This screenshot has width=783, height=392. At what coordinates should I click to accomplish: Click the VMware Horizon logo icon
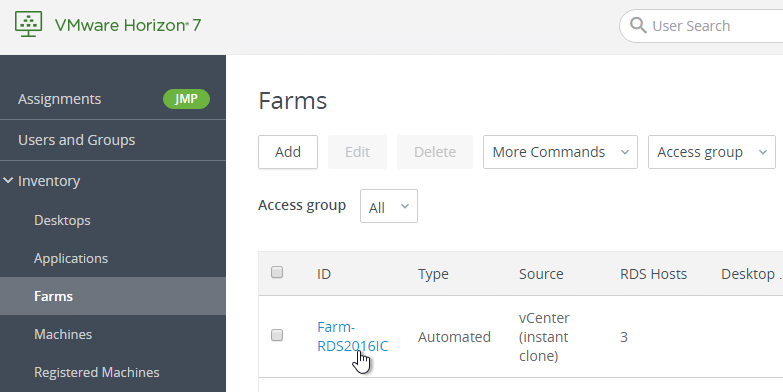(x=28, y=24)
